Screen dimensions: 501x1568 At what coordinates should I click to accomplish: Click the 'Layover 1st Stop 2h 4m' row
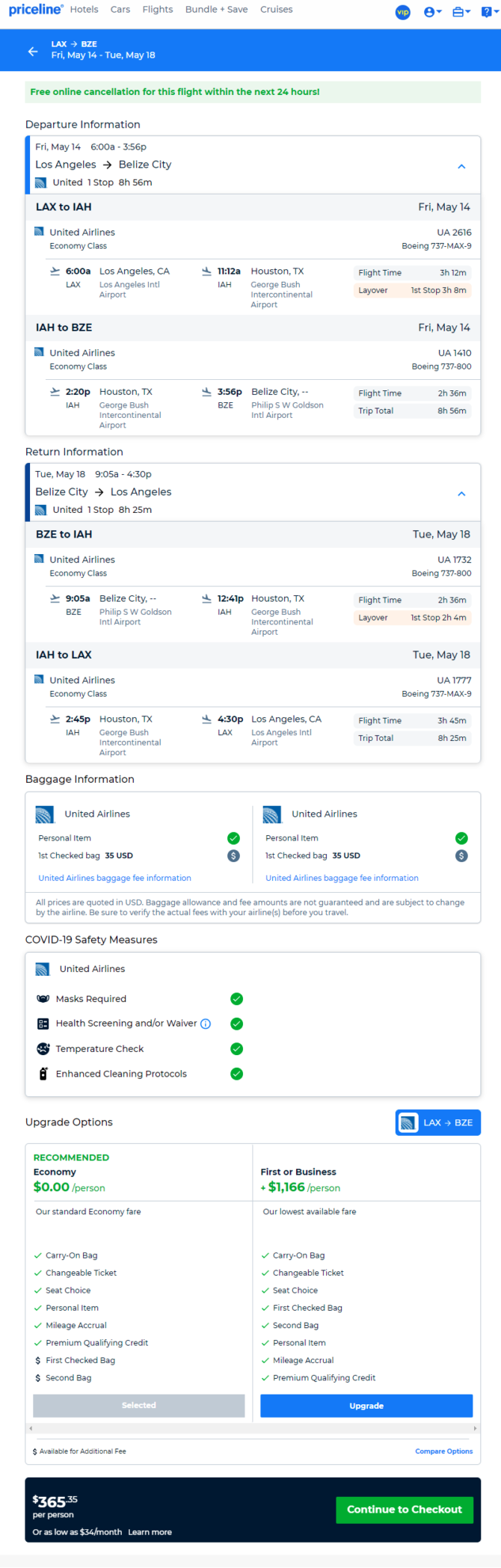(x=412, y=618)
